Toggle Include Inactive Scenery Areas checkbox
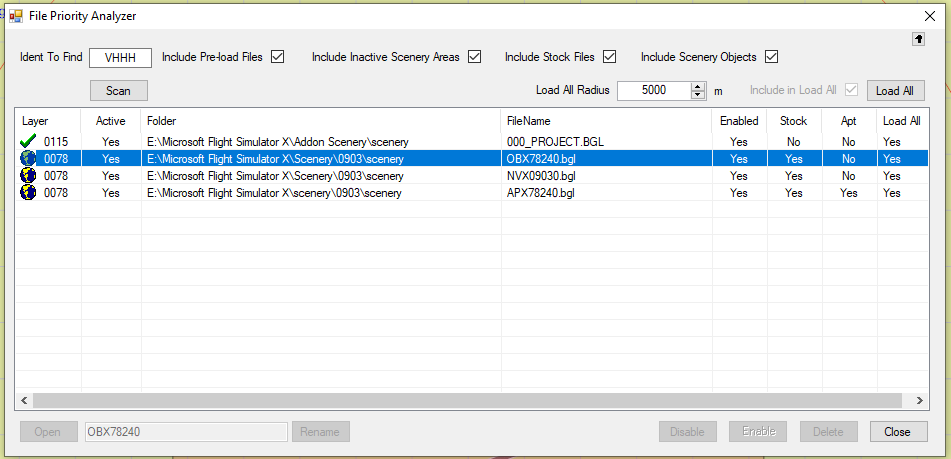Screen dimensions: 951x459 (x=475, y=57)
